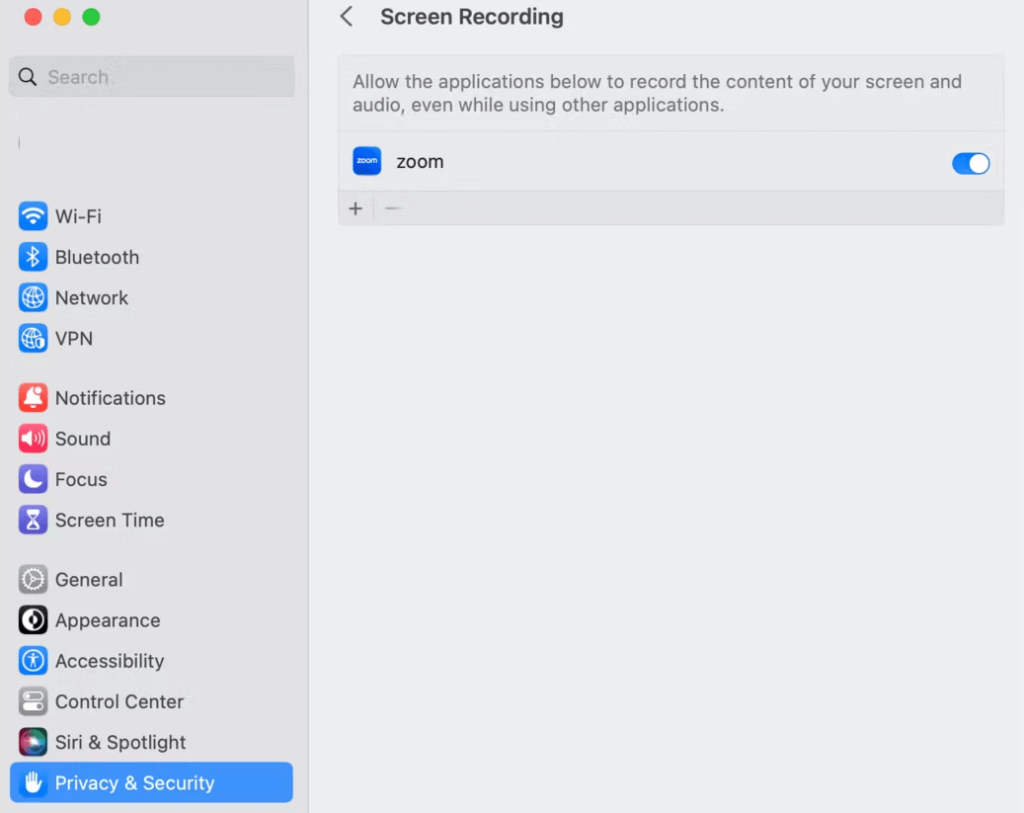The height and width of the screenshot is (813, 1024).
Task: Click the zoom app icon in list
Action: coord(367,162)
